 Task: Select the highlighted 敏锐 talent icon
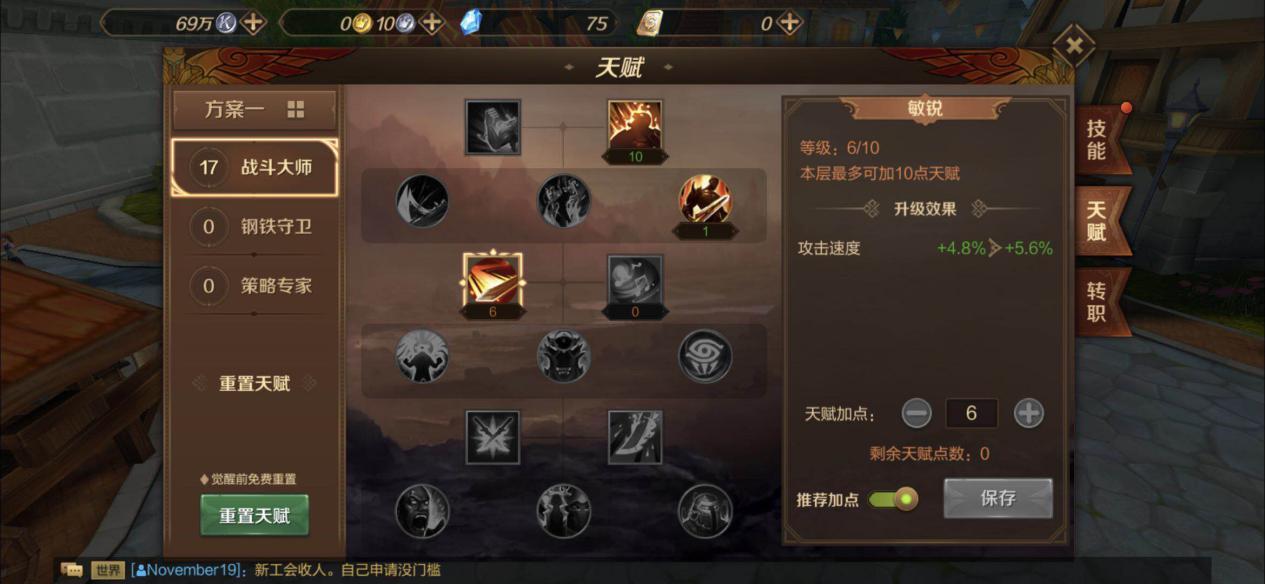coord(492,279)
